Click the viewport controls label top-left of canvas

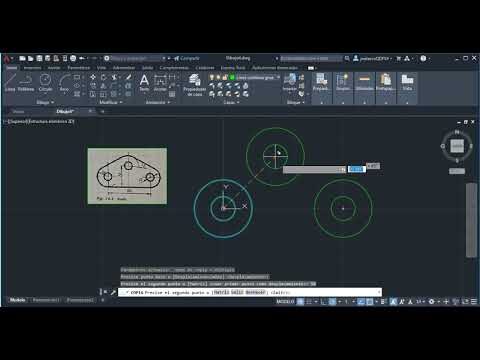pos(39,122)
